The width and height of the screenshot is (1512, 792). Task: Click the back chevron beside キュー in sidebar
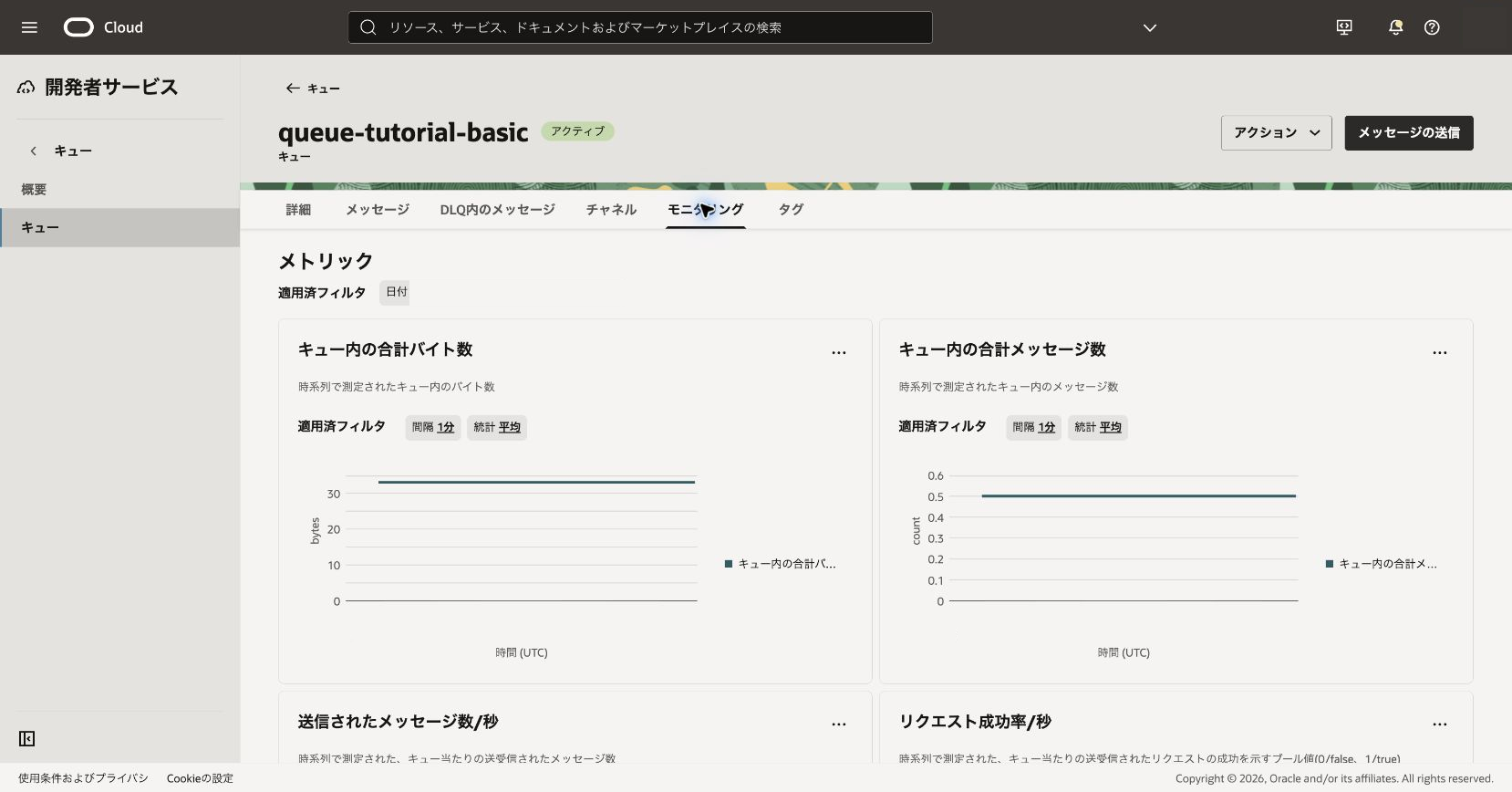(34, 151)
